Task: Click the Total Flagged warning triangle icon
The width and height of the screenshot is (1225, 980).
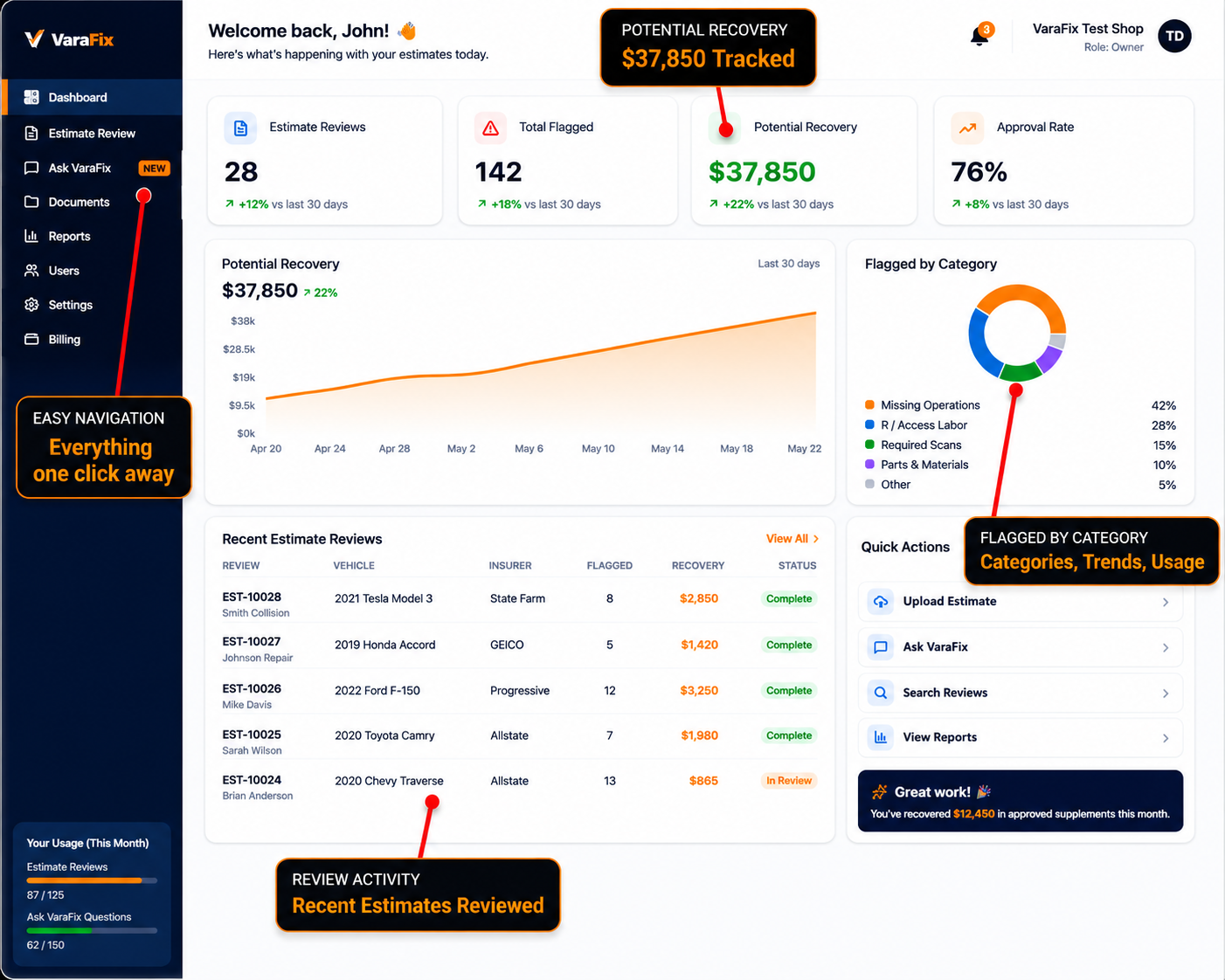Action: [x=490, y=128]
